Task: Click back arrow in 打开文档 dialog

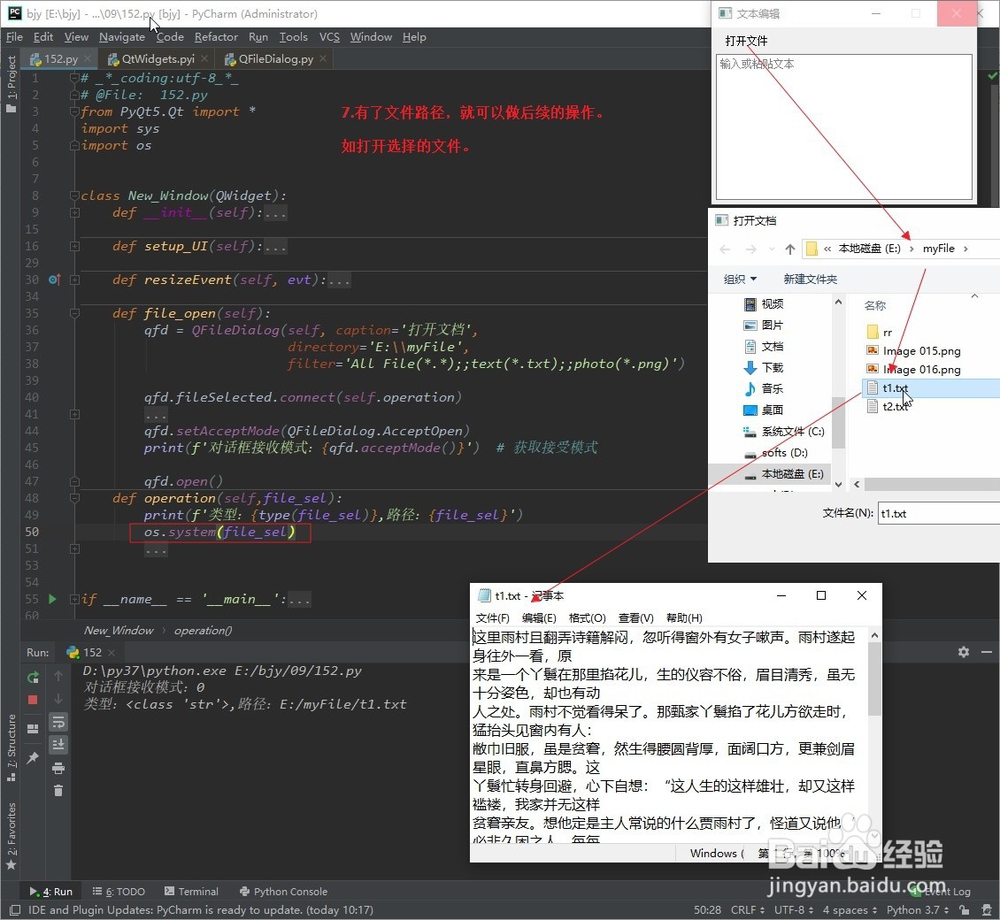Action: (725, 249)
